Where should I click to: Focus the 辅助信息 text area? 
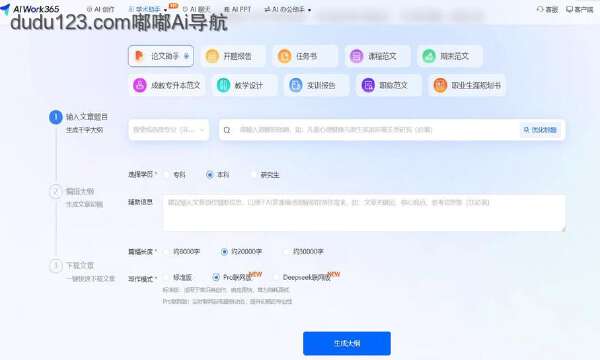pyautogui.click(x=364, y=213)
